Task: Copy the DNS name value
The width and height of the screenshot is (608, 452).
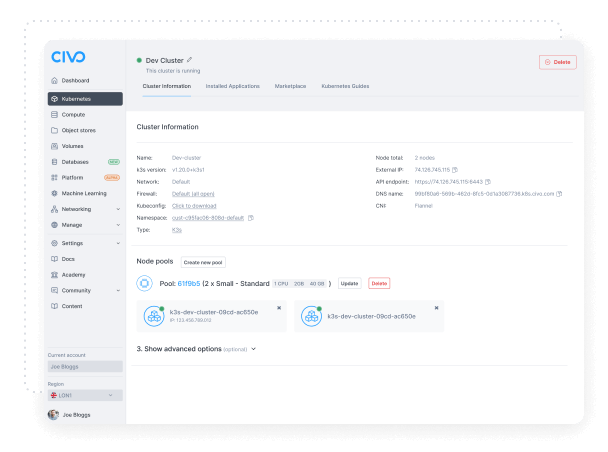Action: 559,194
